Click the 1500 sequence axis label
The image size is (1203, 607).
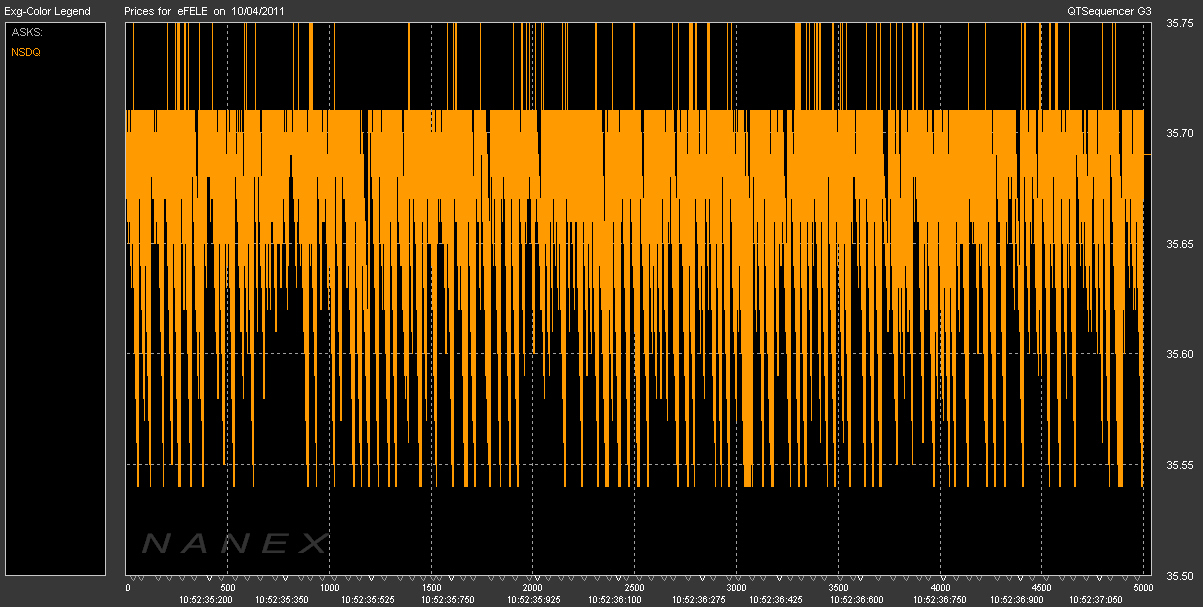coord(431,589)
